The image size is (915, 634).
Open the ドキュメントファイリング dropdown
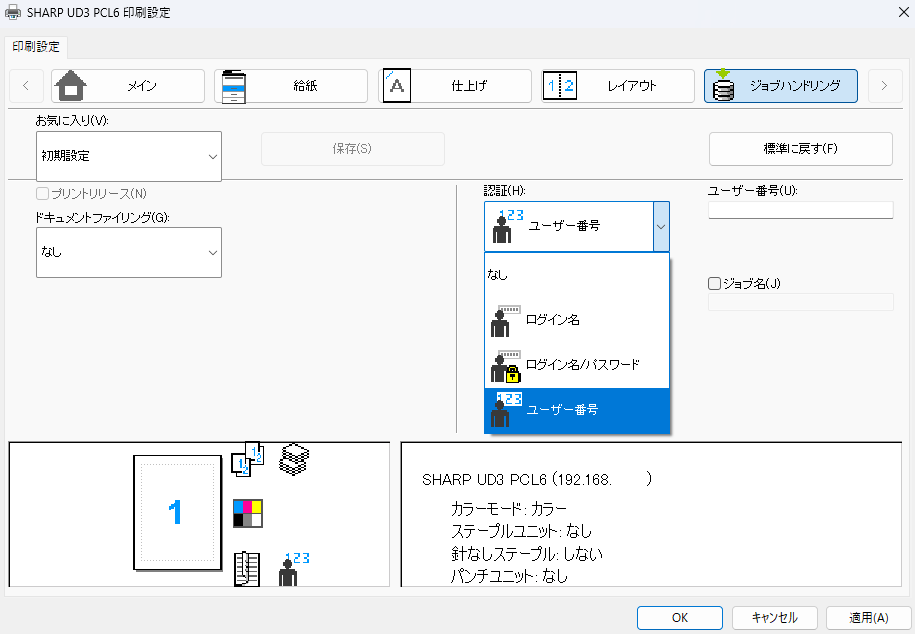[x=129, y=252]
